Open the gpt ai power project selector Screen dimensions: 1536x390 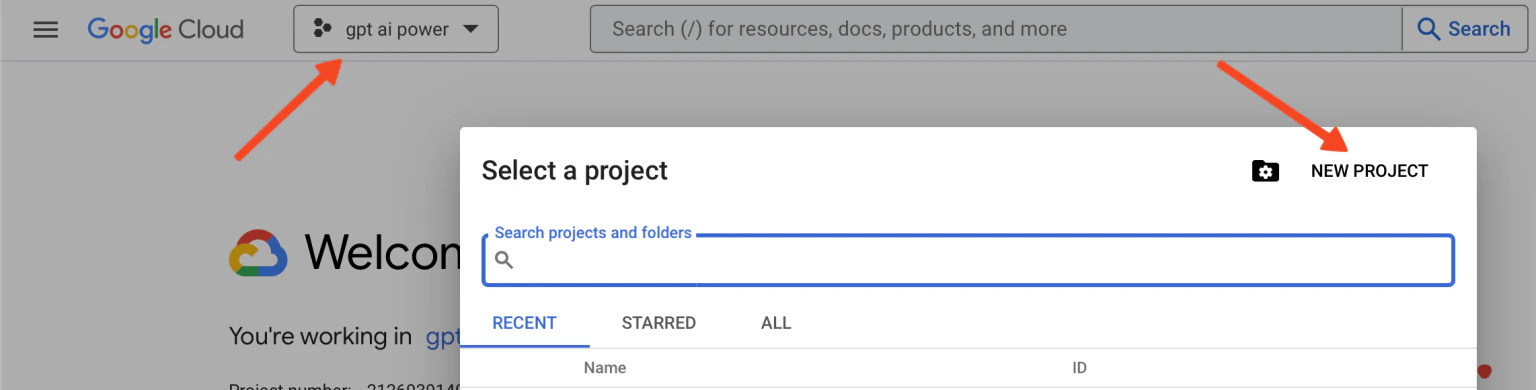396,30
